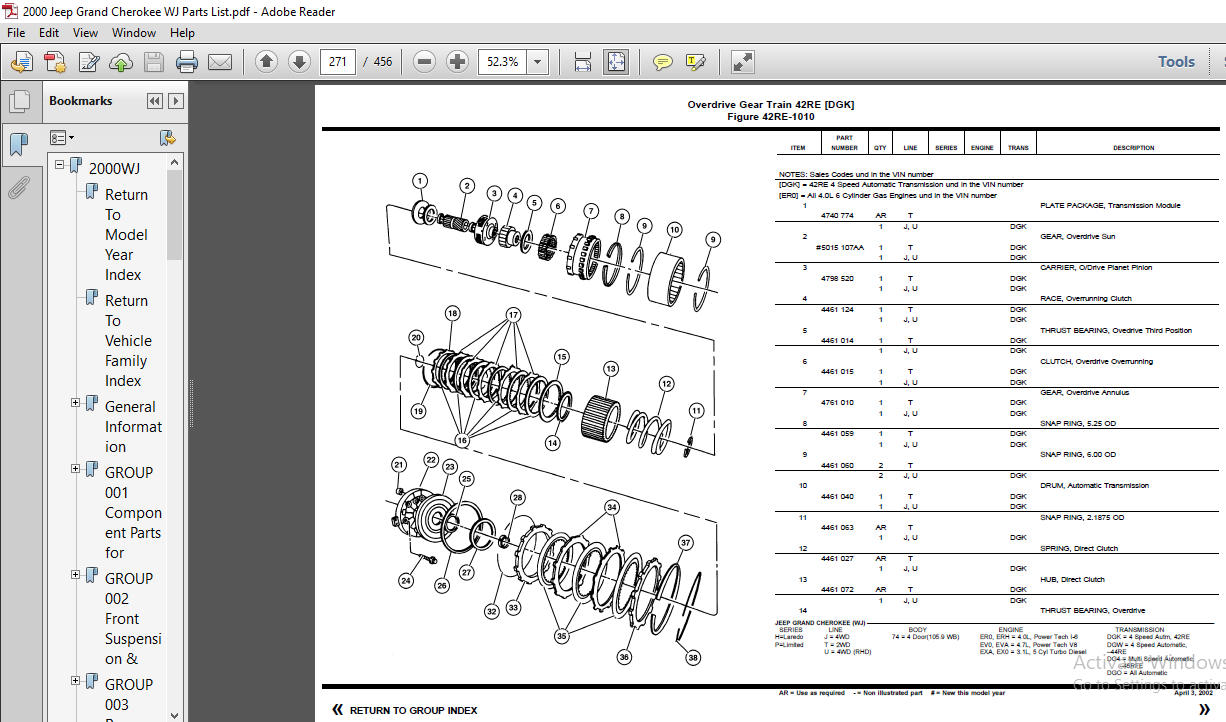Open the File menu
Viewport: 1226px width, 722px height.
(x=16, y=32)
